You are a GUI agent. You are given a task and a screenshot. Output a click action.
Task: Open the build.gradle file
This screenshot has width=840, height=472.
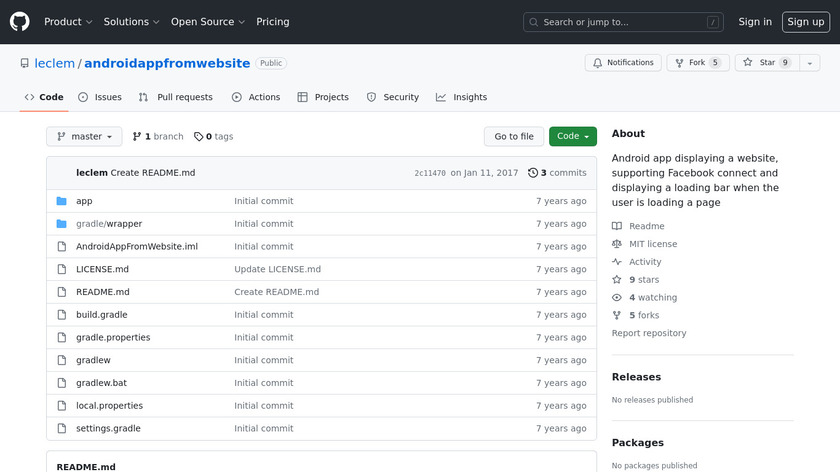[102, 315]
